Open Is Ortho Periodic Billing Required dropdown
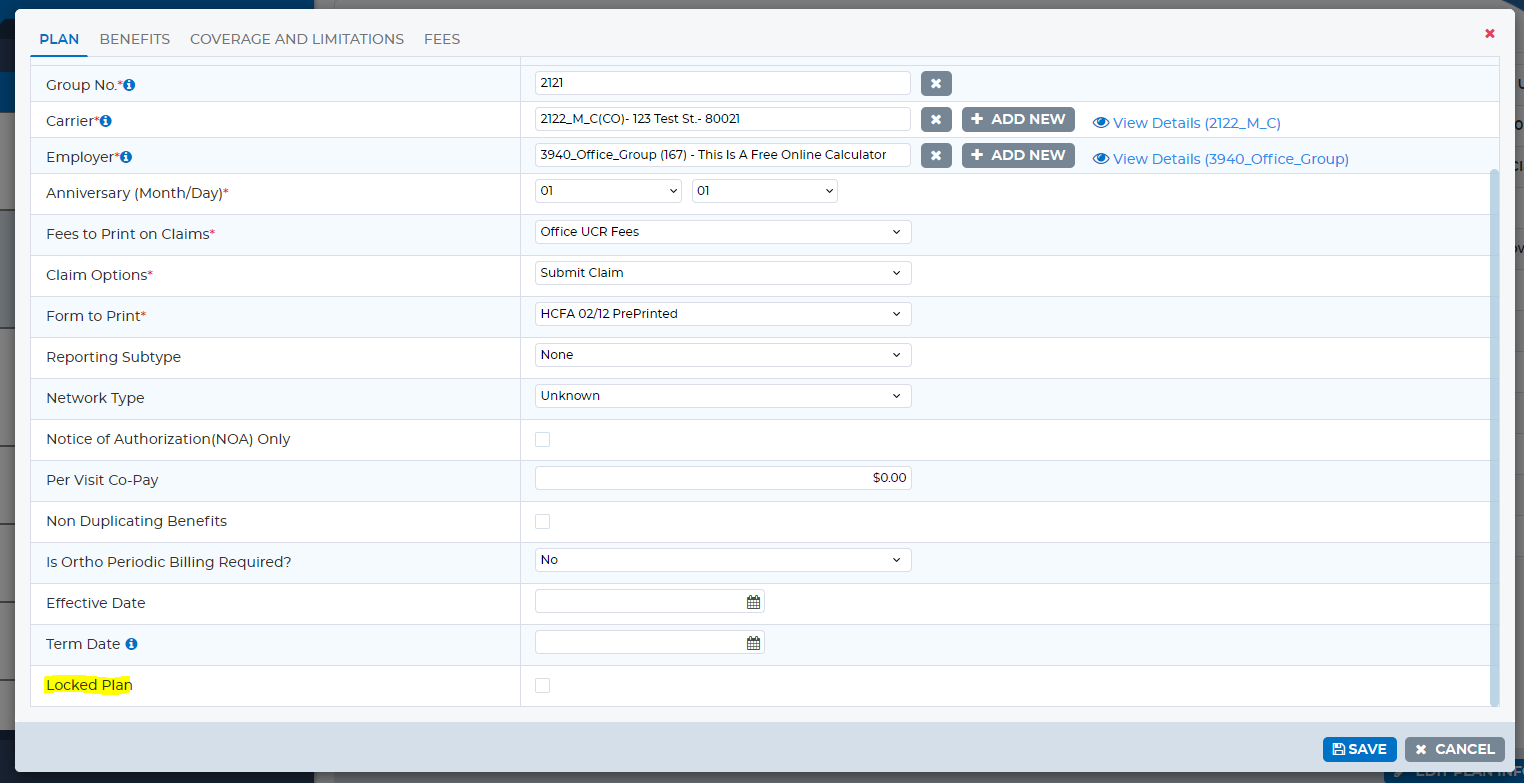The width and height of the screenshot is (1524, 783). [723, 560]
